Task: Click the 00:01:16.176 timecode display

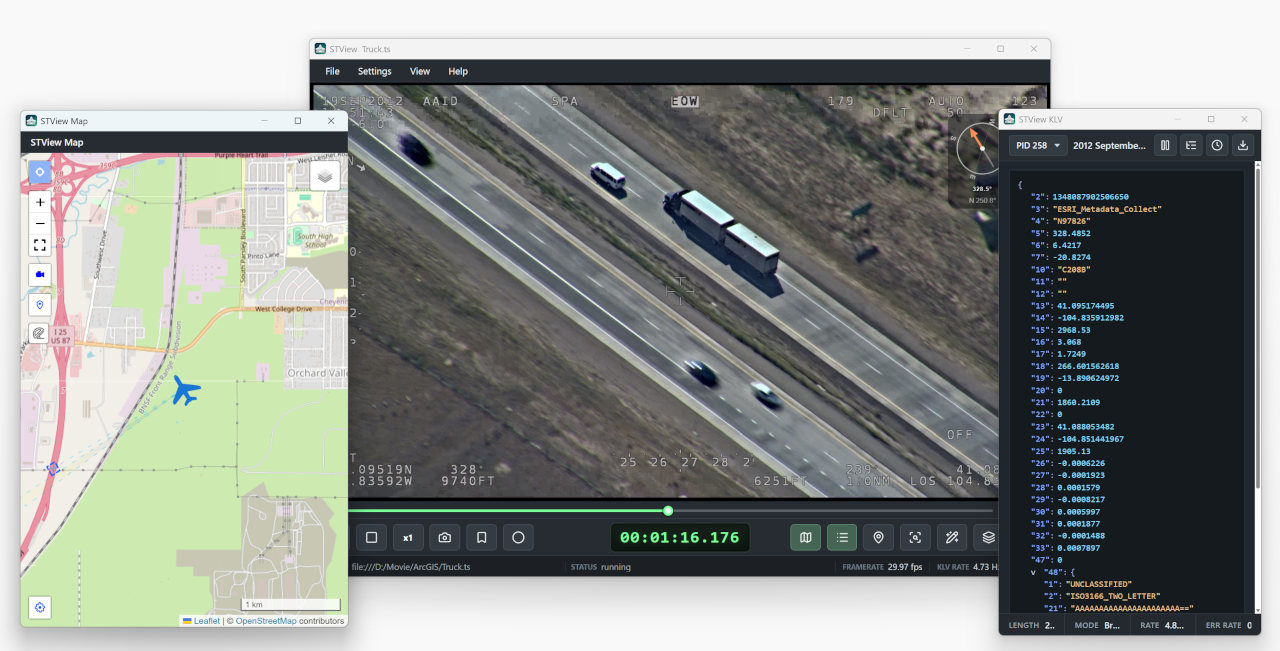Action: 680,537
